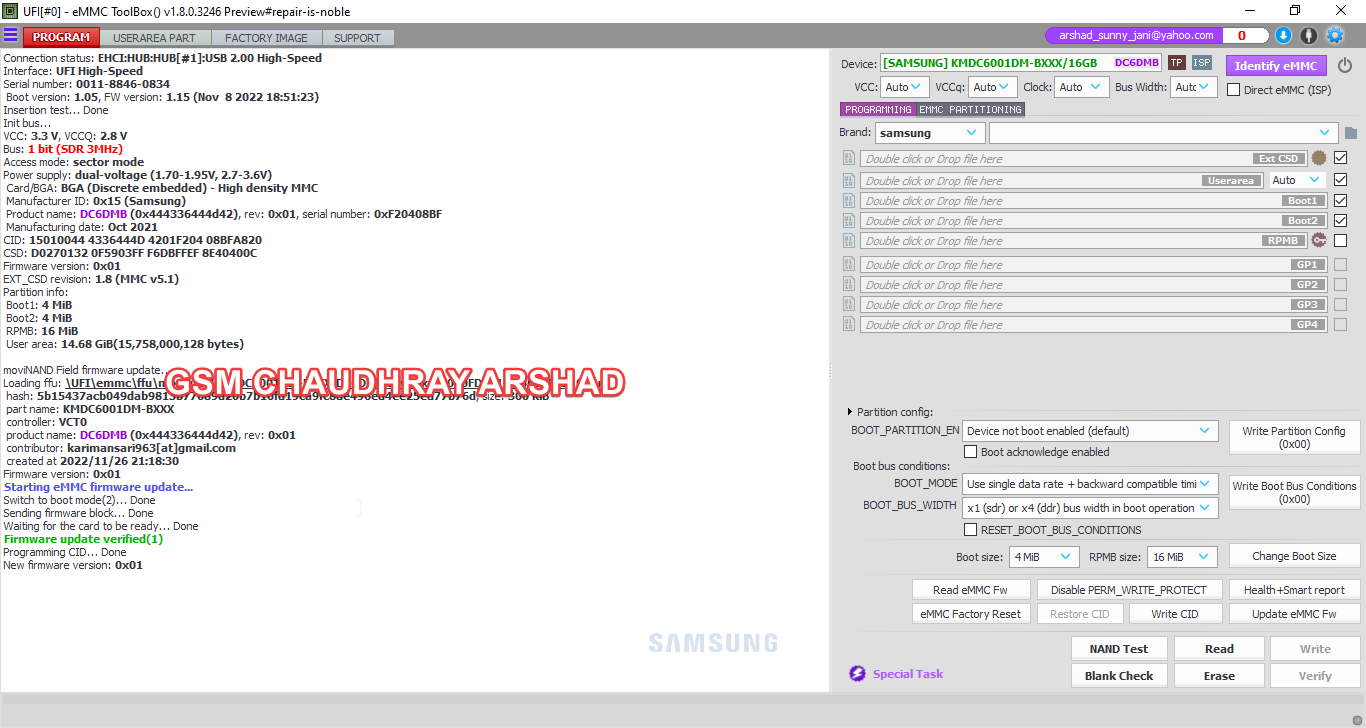Click the TP badge next to device
The height and width of the screenshot is (728, 1366).
pos(1177,63)
